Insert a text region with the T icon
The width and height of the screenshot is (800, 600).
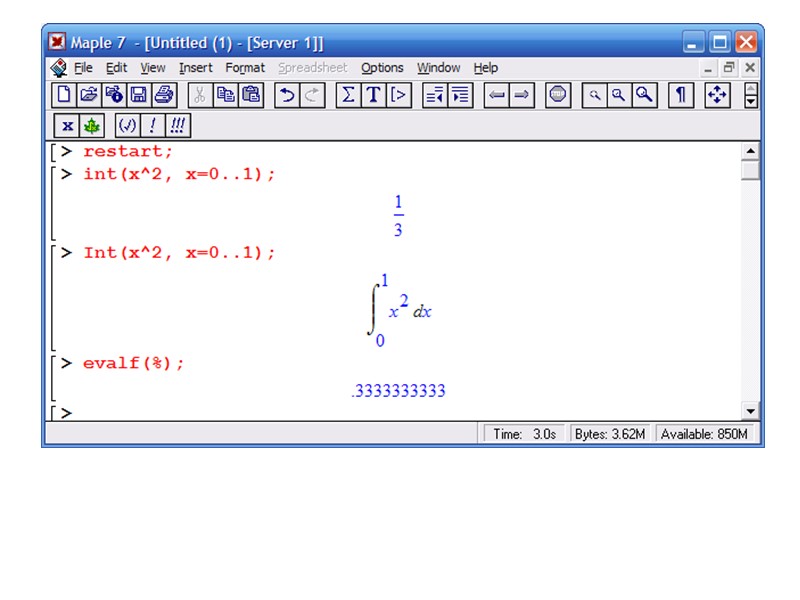point(373,95)
